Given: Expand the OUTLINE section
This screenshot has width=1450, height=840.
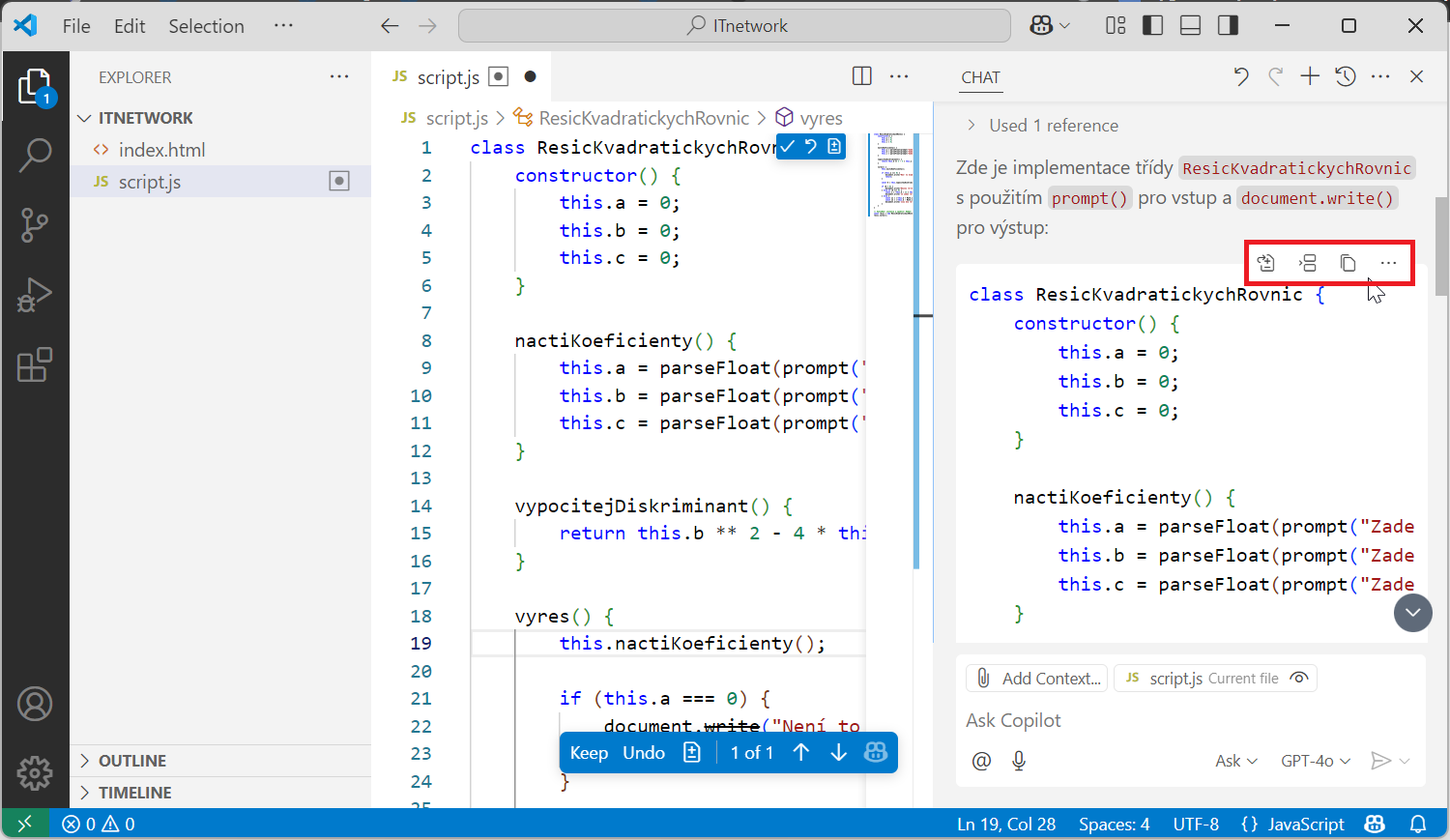Looking at the screenshot, I should 132,761.
